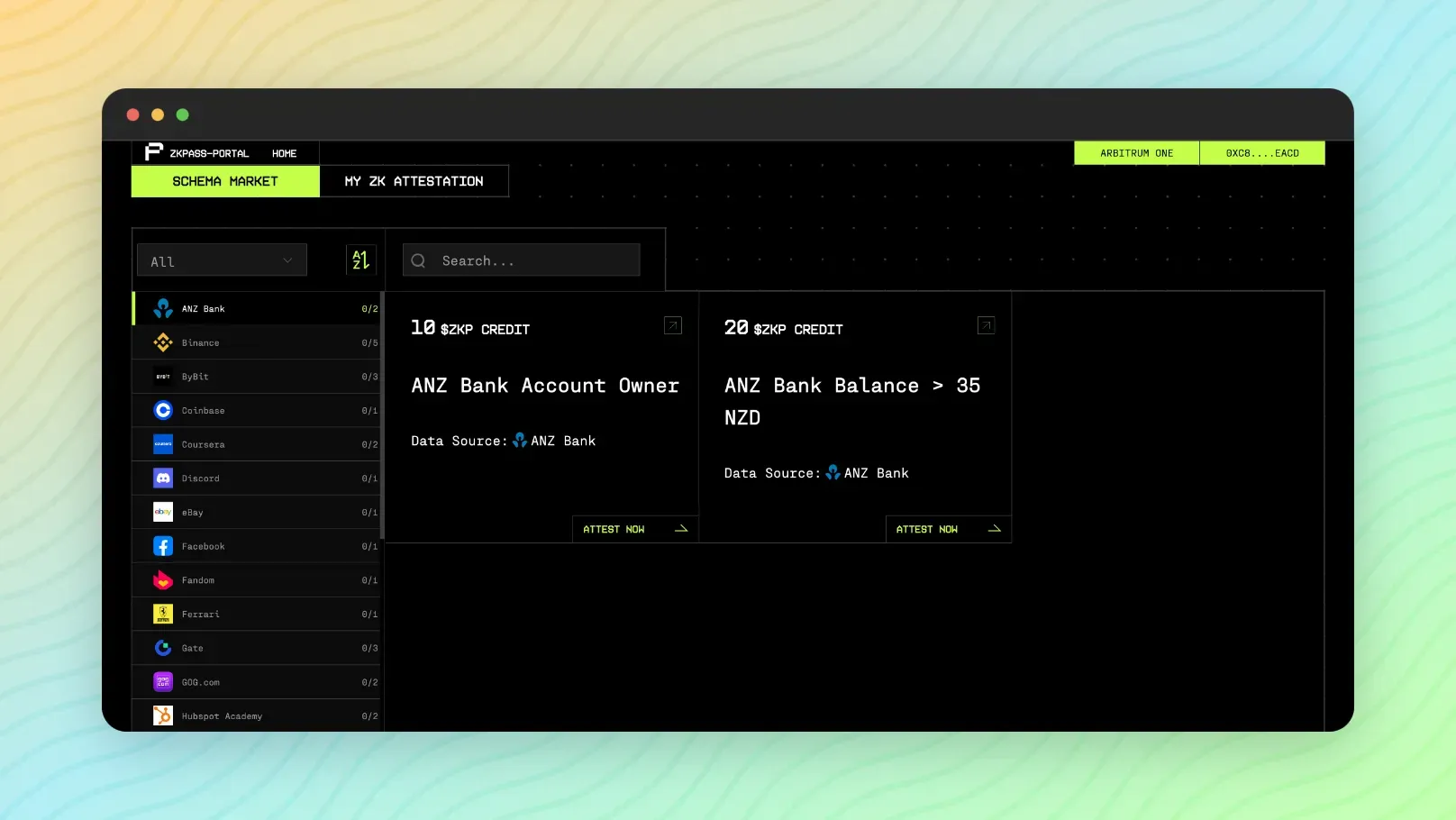Viewport: 1456px width, 820px height.
Task: Click the 10 $ZKP CREDIT label
Action: pyautogui.click(x=470, y=328)
